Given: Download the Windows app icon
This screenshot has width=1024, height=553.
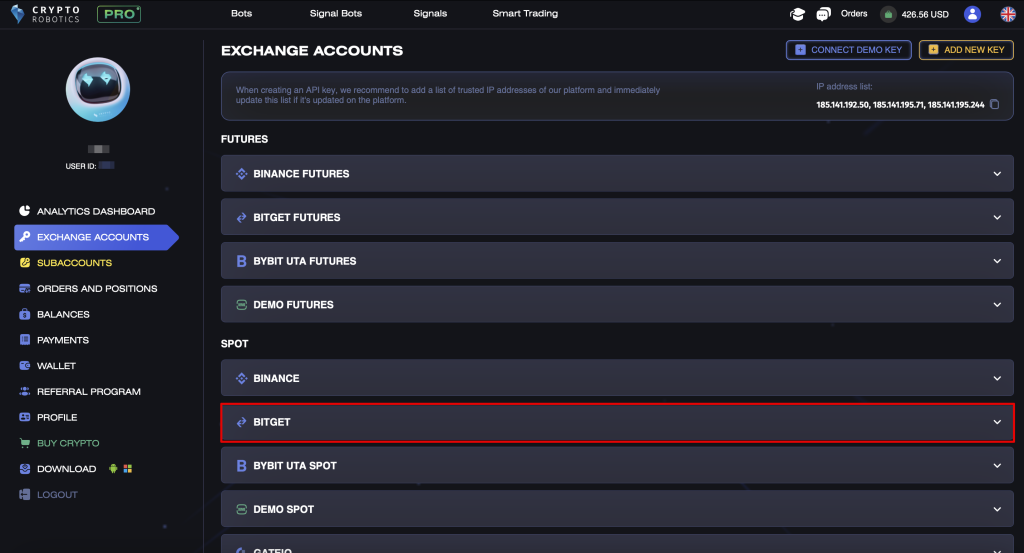Looking at the screenshot, I should coord(128,468).
